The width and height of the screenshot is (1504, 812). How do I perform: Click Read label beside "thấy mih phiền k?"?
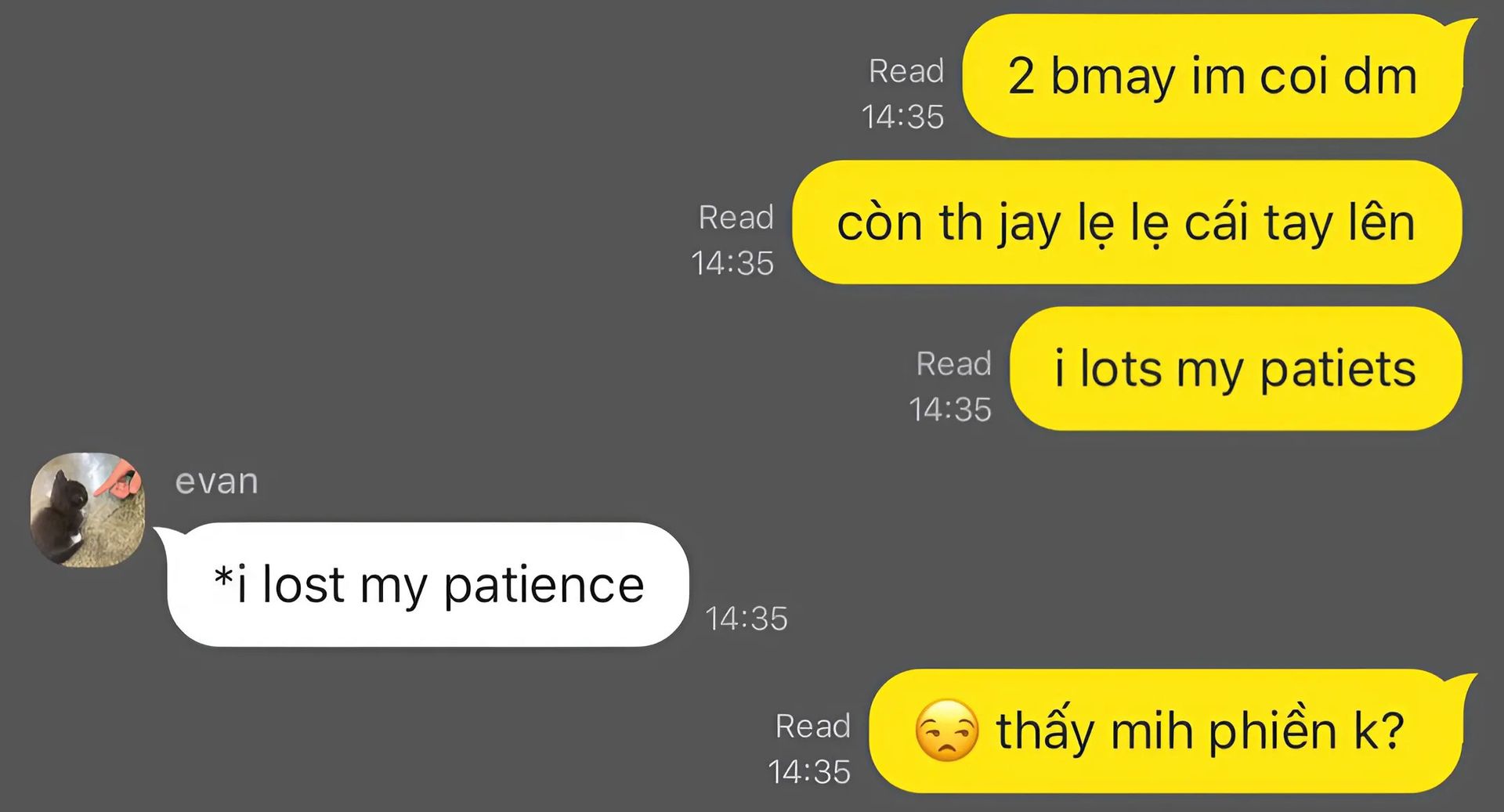pos(812,727)
